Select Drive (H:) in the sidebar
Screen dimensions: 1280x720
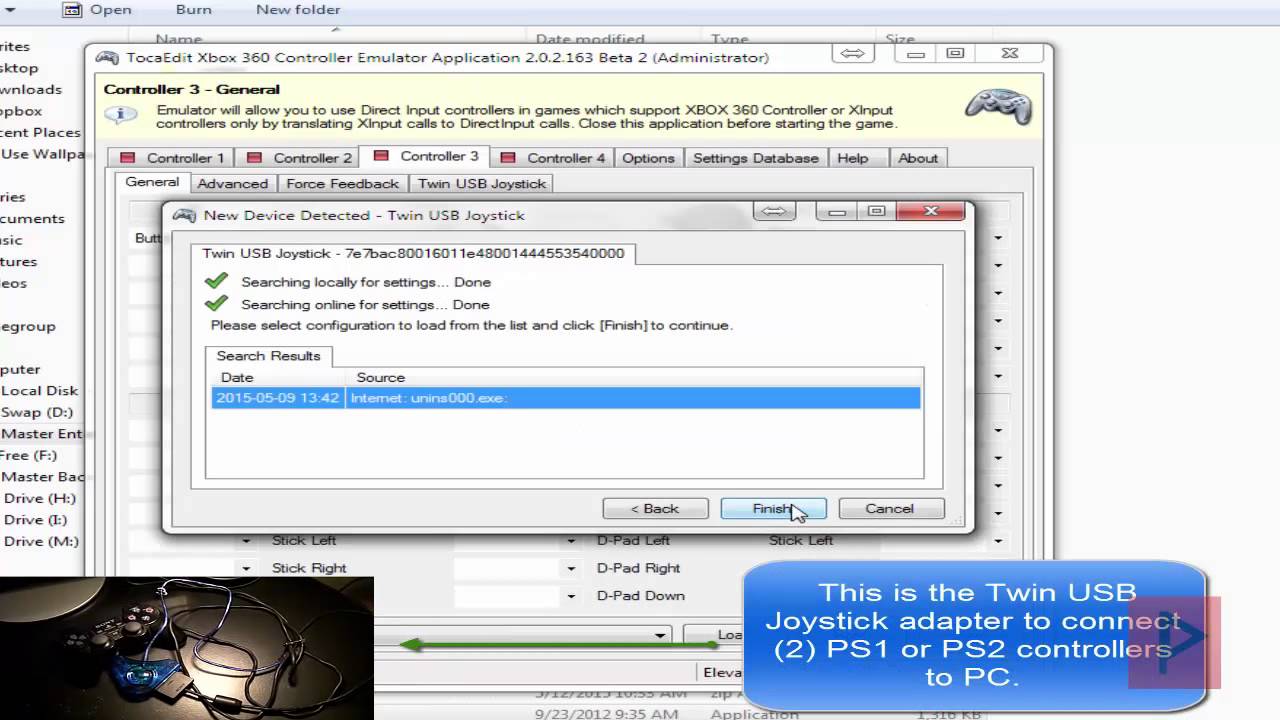click(x=39, y=498)
